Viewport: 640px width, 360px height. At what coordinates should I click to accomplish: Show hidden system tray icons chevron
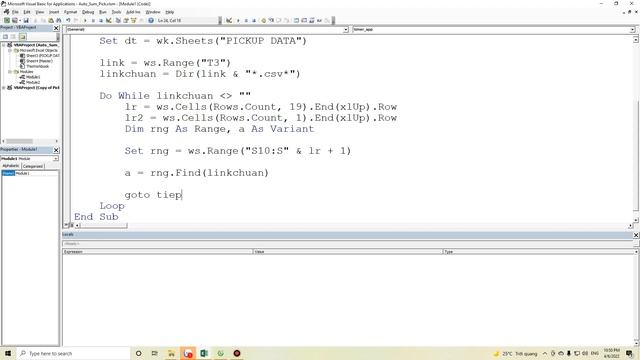pyautogui.click(x=545, y=353)
